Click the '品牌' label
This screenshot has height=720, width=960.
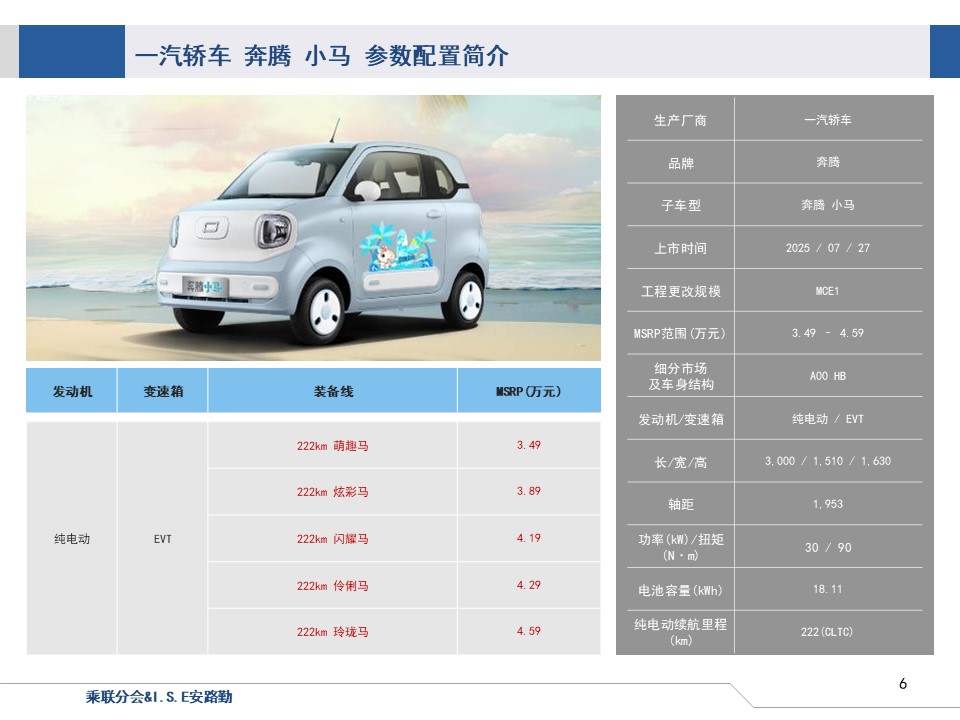click(x=680, y=163)
